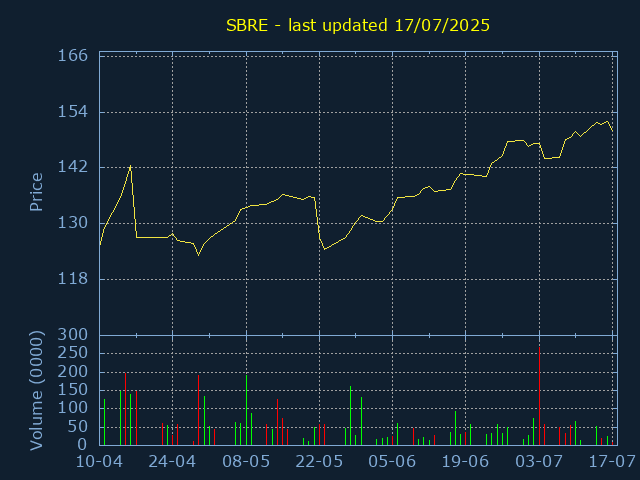The width and height of the screenshot is (640, 480).
Task: Click the 150 volume axis value
Action: point(73,390)
